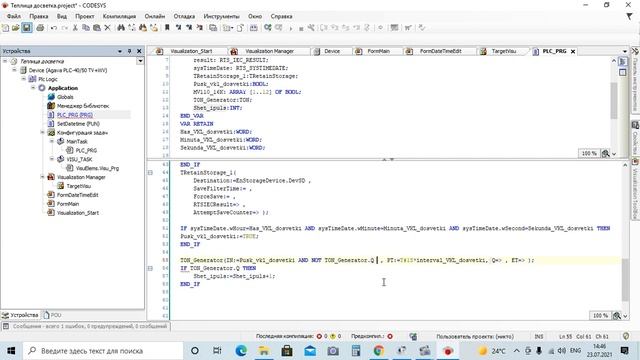Image resolution: width=640 pixels, height=360 pixels.
Task: Open the Файл menu
Action: (13, 16)
